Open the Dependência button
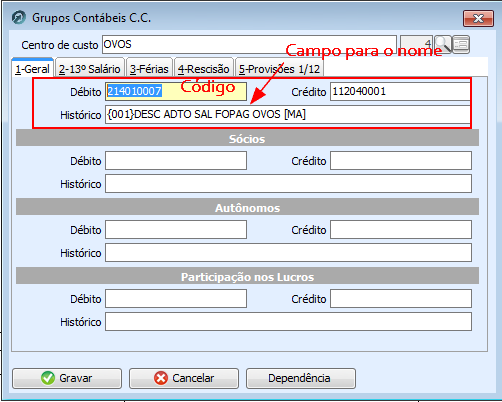 [301, 378]
